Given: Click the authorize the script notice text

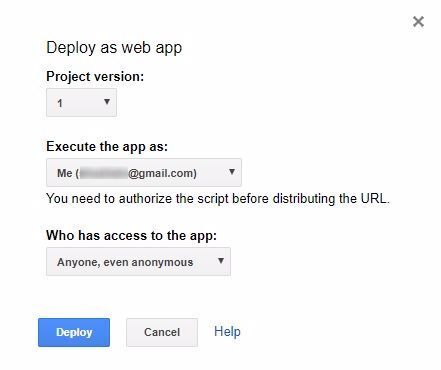Looking at the screenshot, I should [218, 199].
